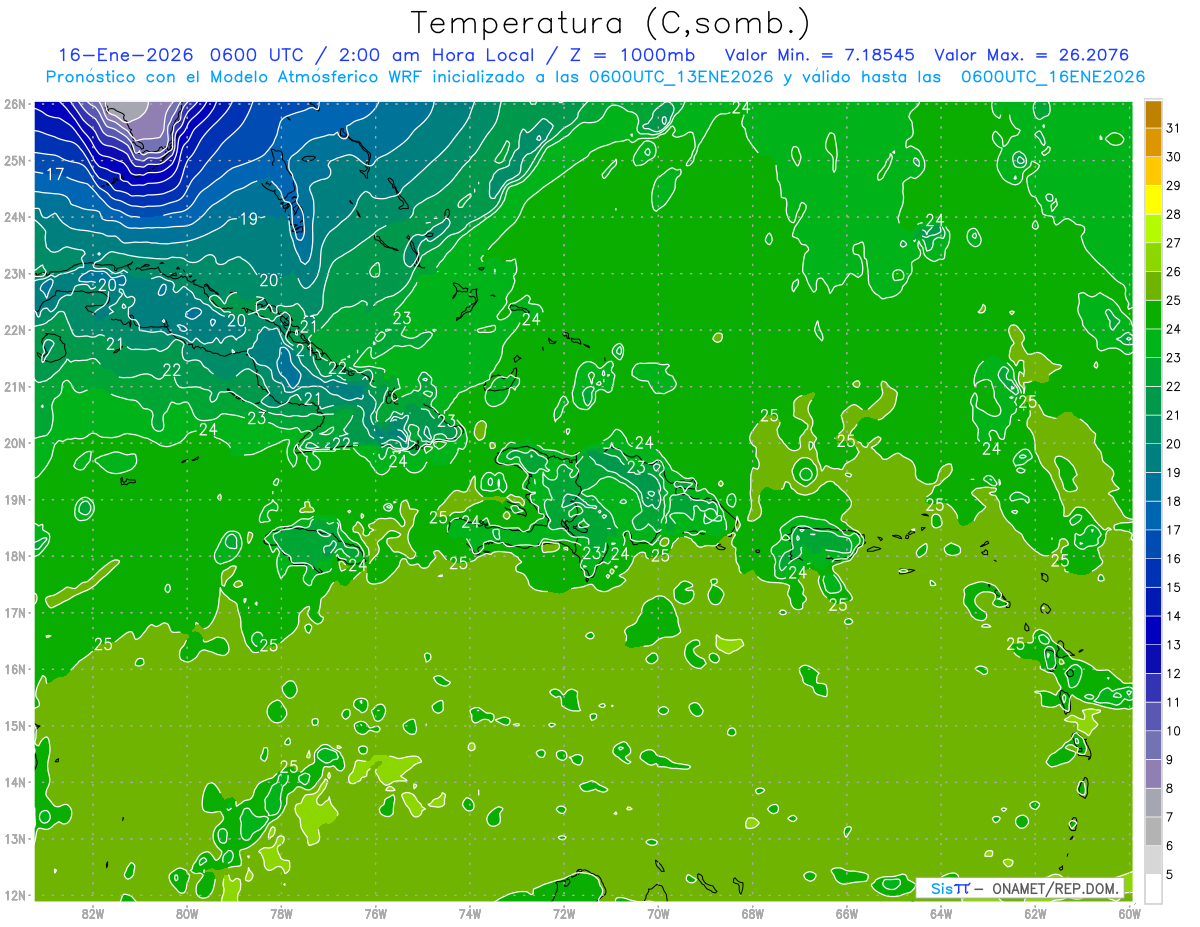
Task: Click the color scale label '28'
Action: 1174,214
